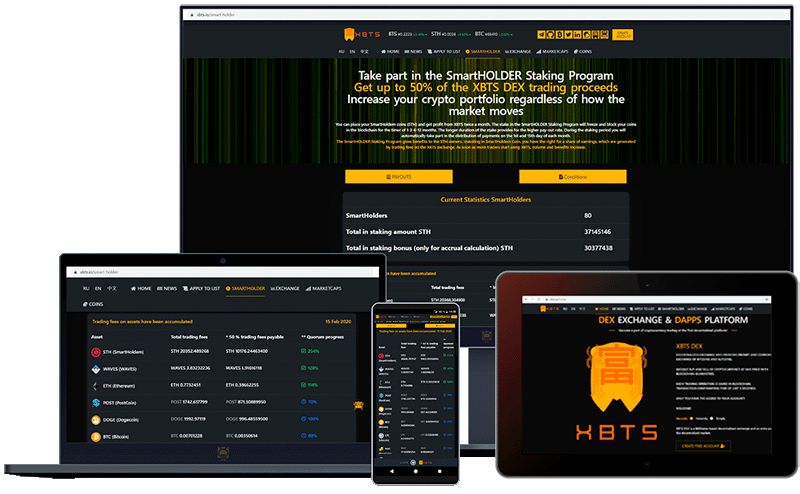Open HOME menu on the monitor
This screenshot has height=494, width=800.
pos(390,52)
